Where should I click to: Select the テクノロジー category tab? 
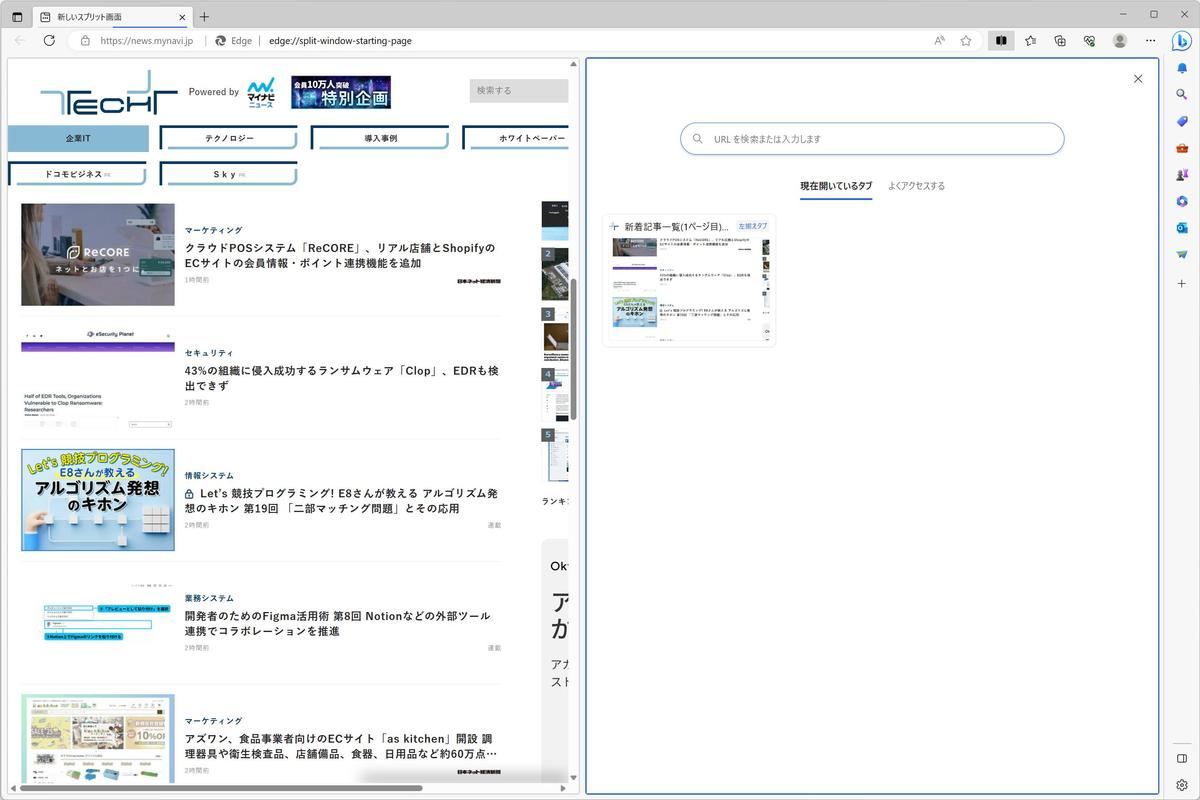(229, 138)
